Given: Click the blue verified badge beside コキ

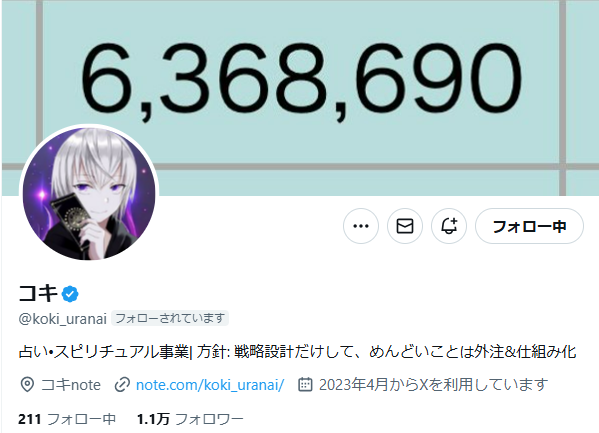Looking at the screenshot, I should pyautogui.click(x=70, y=294).
